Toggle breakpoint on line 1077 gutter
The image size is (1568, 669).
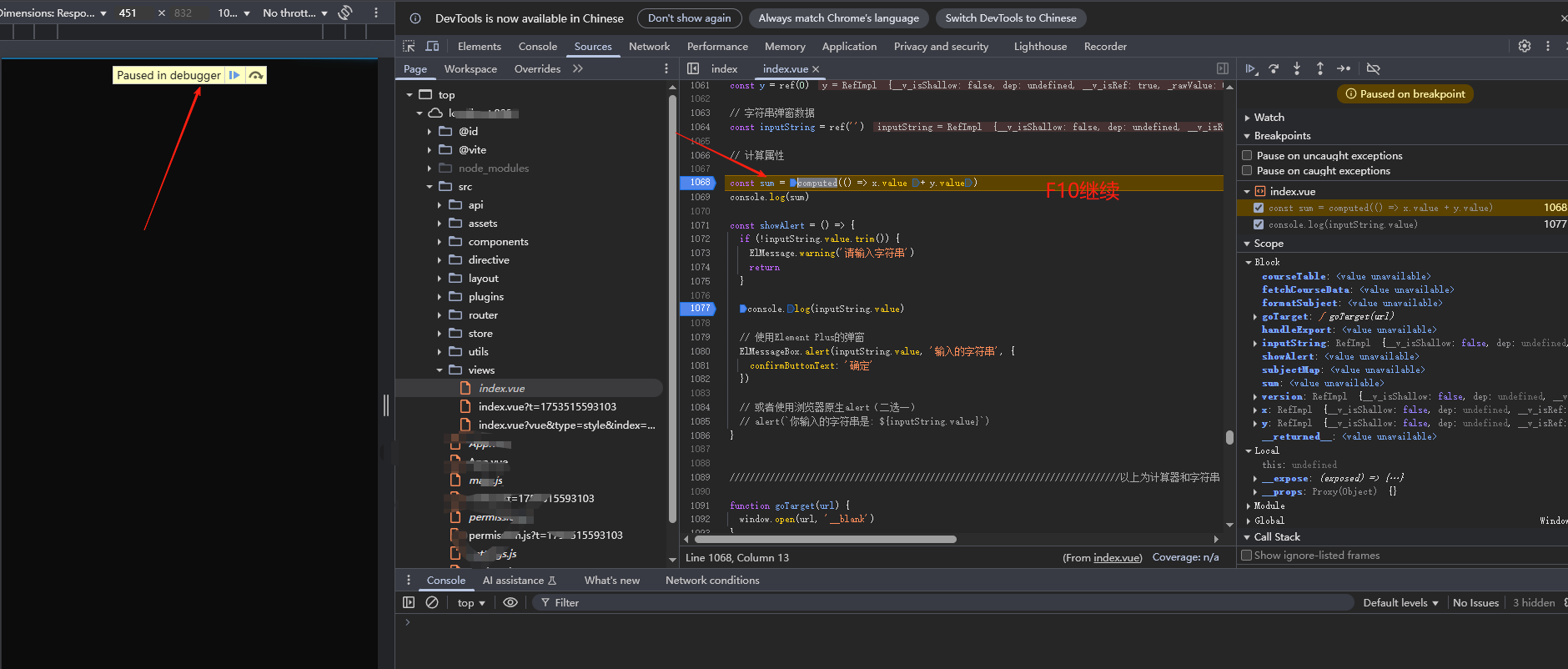coord(698,309)
